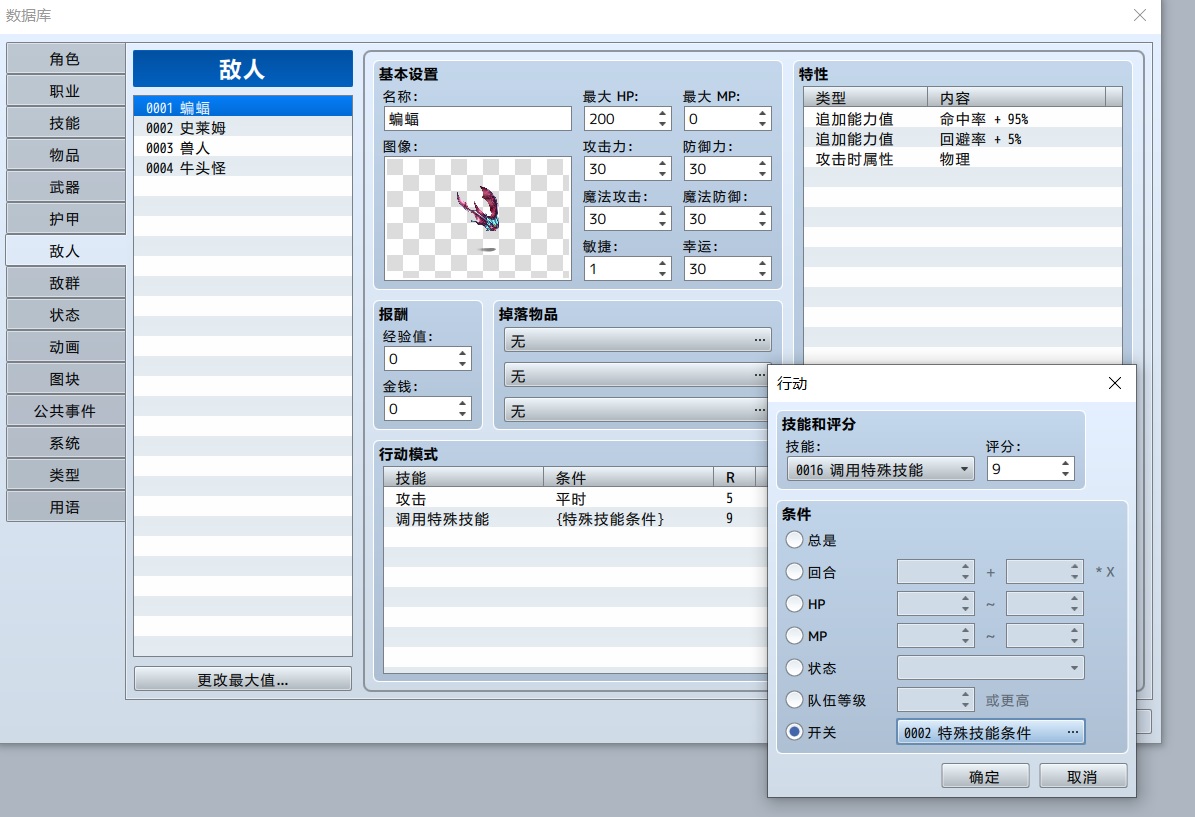Select the 攻击 row in 行动模式

click(575, 498)
